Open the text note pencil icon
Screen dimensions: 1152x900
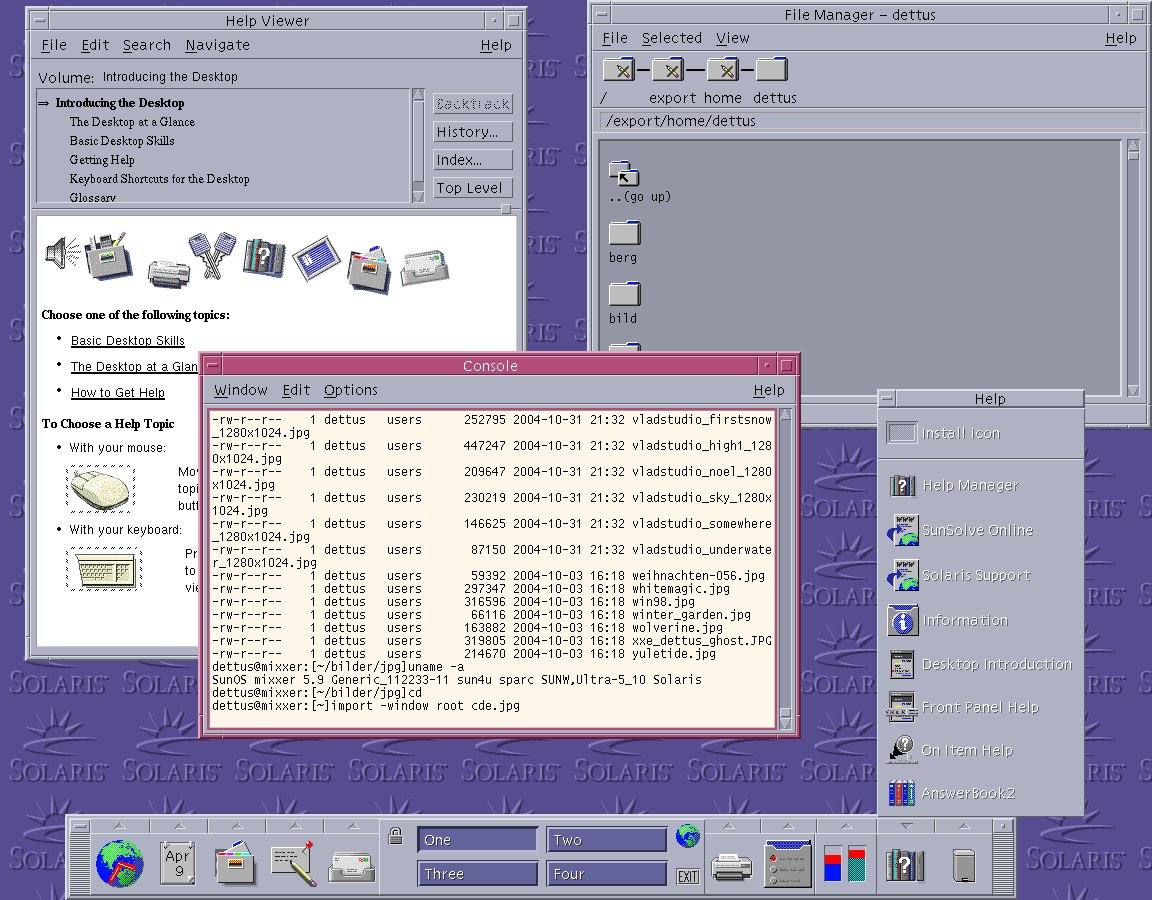(293, 863)
